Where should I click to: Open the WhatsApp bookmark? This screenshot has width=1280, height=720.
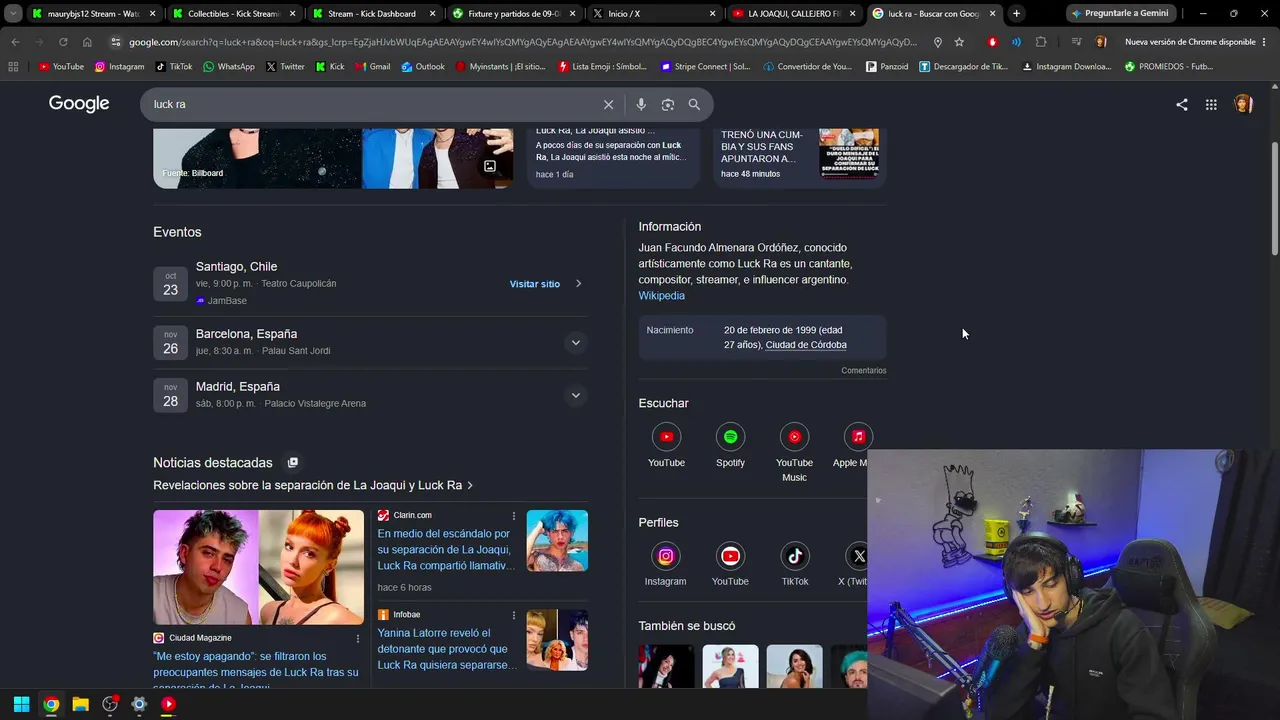pos(228,67)
